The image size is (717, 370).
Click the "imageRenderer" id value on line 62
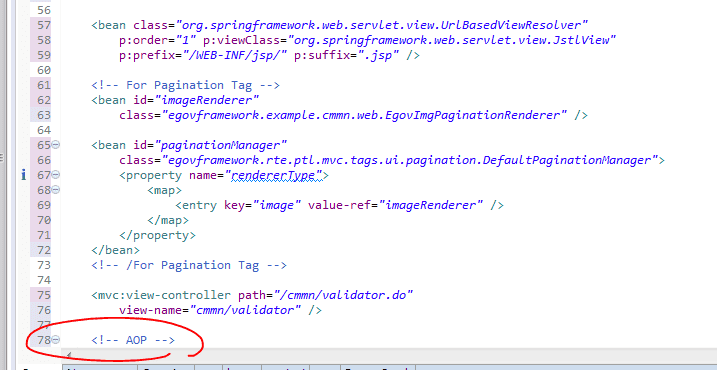pyautogui.click(x=207, y=100)
